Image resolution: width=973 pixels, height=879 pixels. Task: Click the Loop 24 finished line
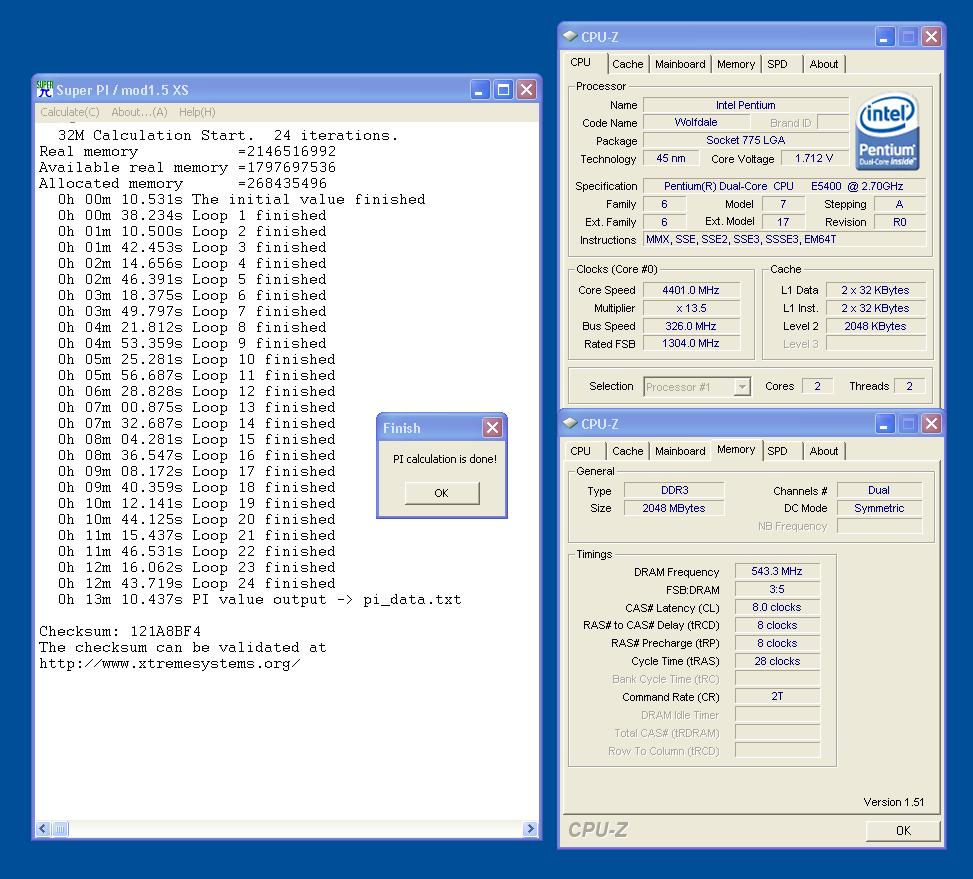(x=196, y=583)
